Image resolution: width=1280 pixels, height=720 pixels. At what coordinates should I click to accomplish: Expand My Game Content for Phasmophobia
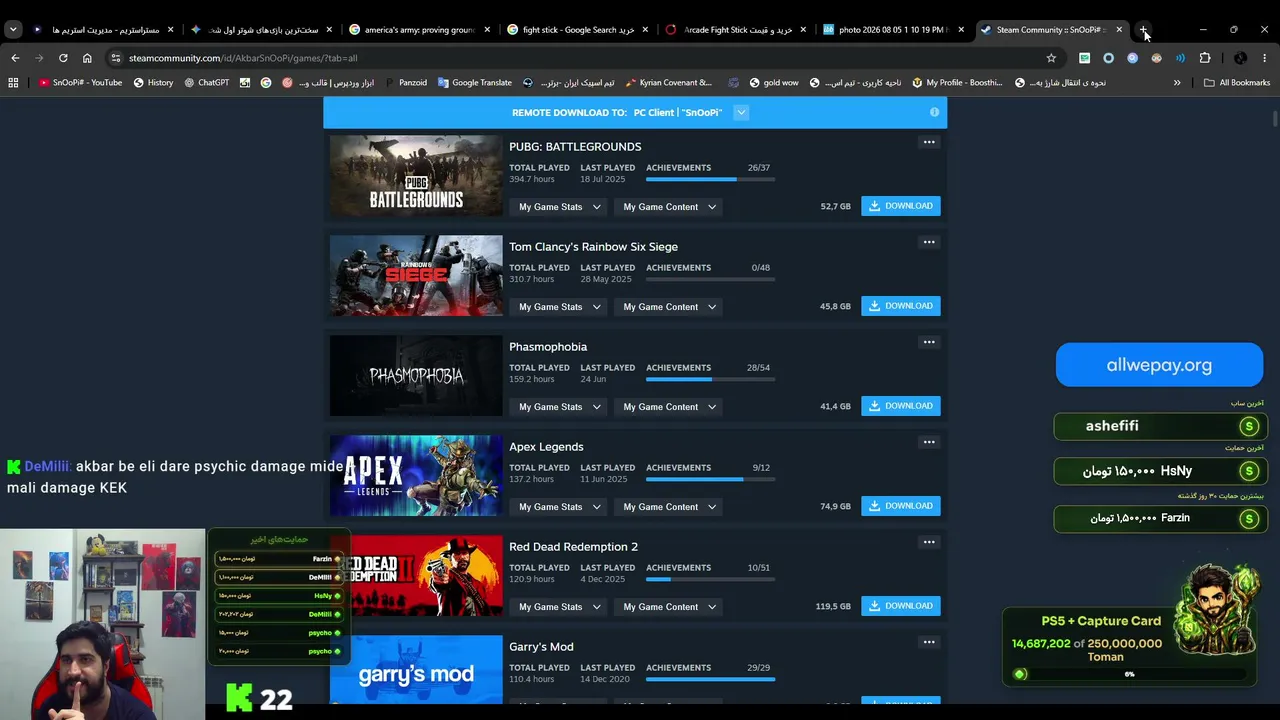[669, 407]
